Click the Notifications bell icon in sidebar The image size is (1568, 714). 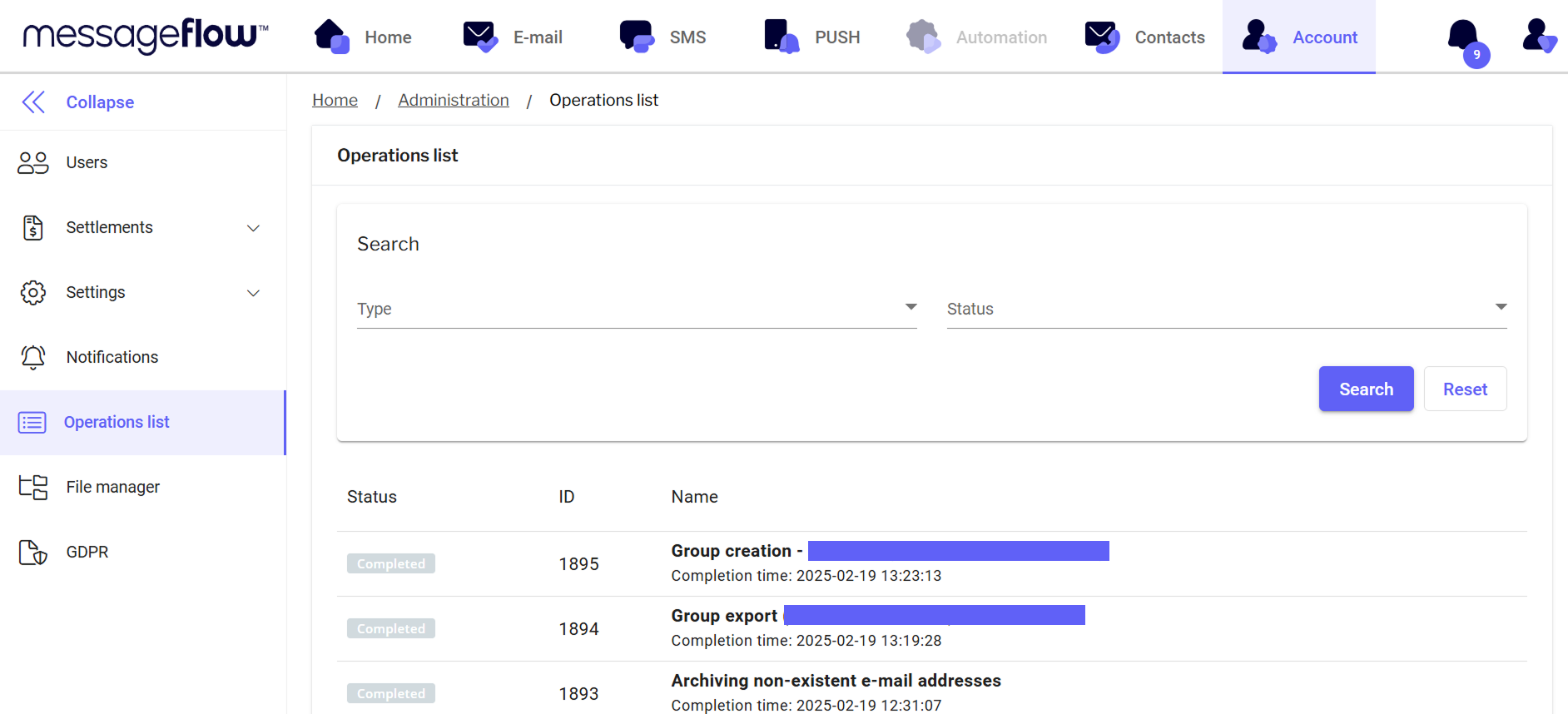click(33, 358)
